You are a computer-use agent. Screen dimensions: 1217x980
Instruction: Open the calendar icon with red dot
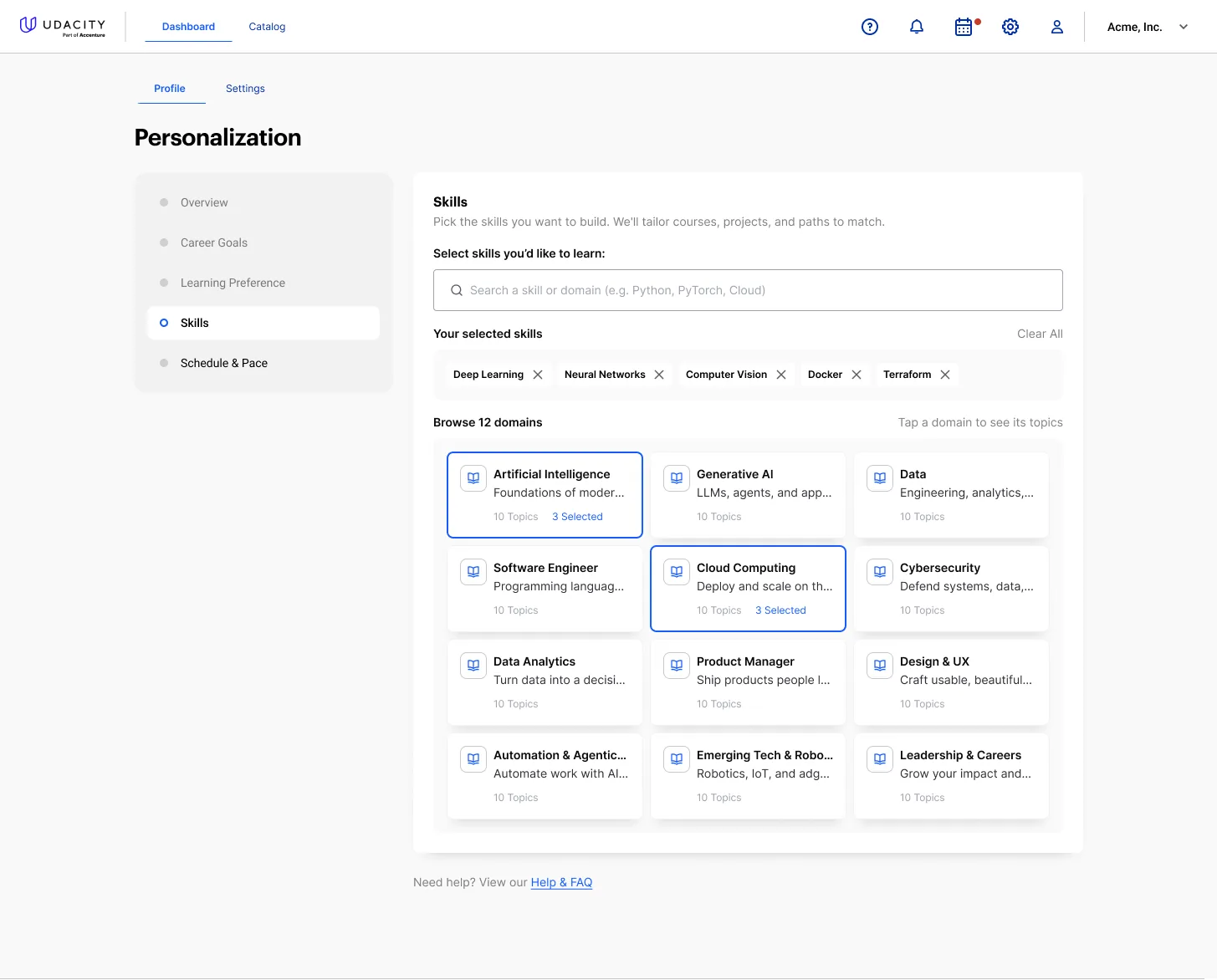click(x=964, y=27)
